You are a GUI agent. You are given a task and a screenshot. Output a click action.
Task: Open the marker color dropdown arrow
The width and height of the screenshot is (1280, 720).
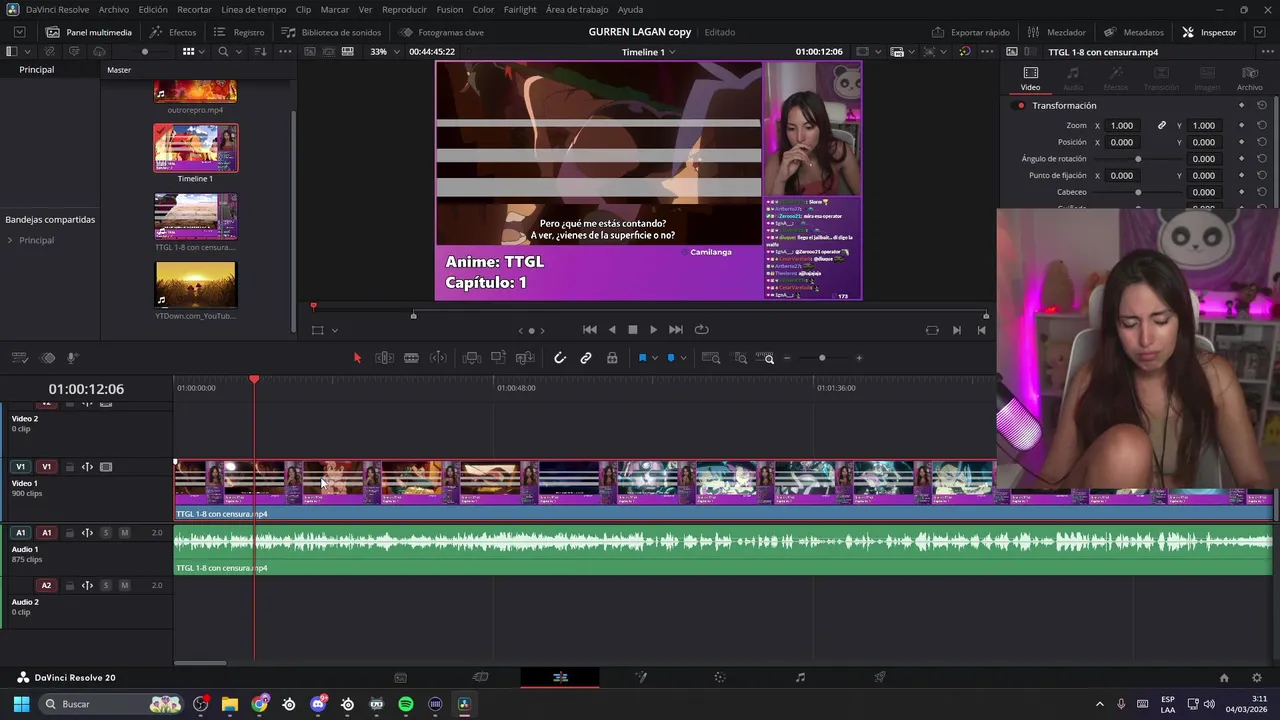pyautogui.click(x=683, y=358)
